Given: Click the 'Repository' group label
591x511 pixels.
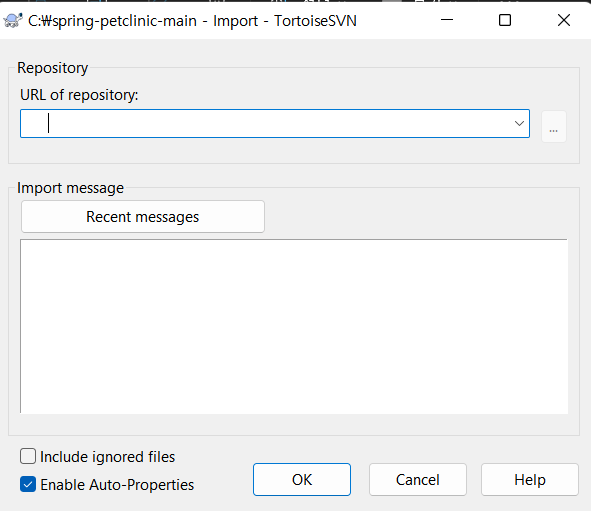Looking at the screenshot, I should (53, 68).
